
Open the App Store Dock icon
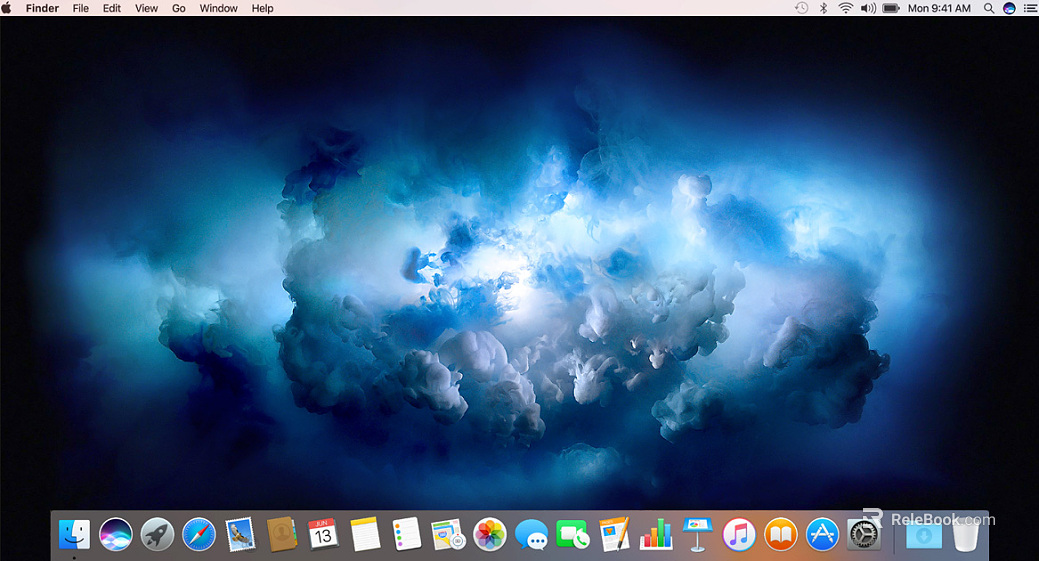click(822, 534)
